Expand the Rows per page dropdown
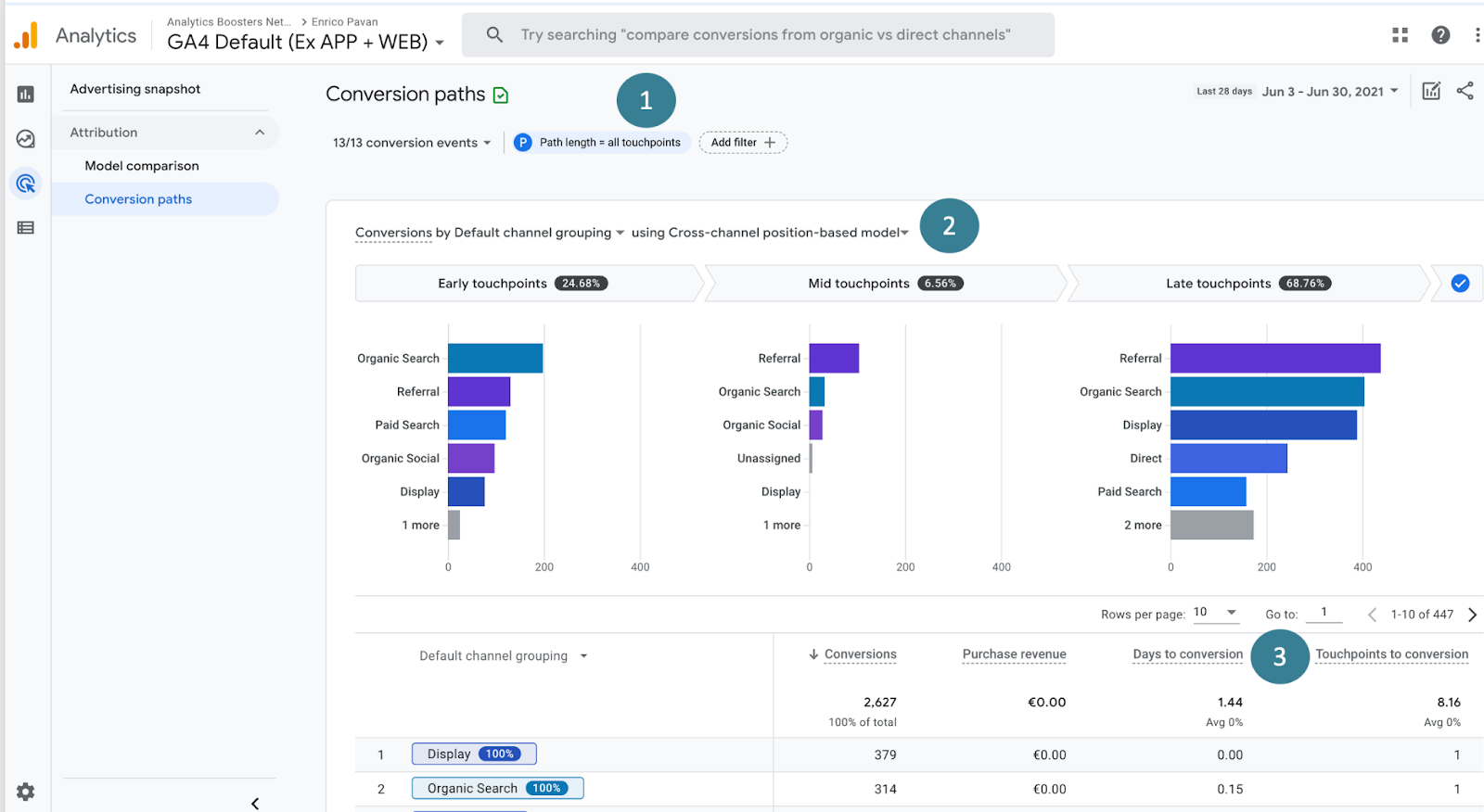This screenshot has width=1484, height=812. point(1216,613)
